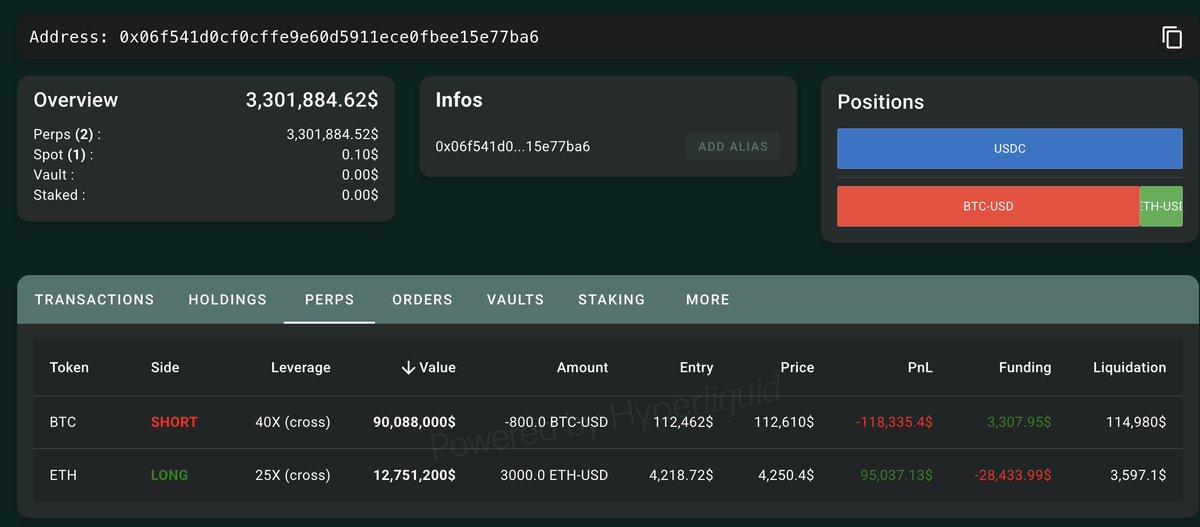1200x527 pixels.
Task: Click the 112,462$ entry price
Action: pyautogui.click(x=682, y=422)
